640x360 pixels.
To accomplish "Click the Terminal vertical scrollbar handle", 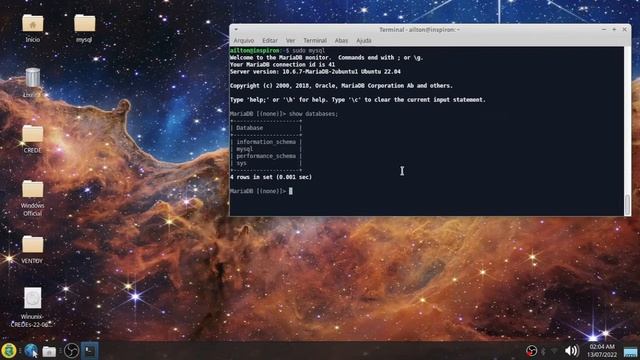I will (x=627, y=204).
